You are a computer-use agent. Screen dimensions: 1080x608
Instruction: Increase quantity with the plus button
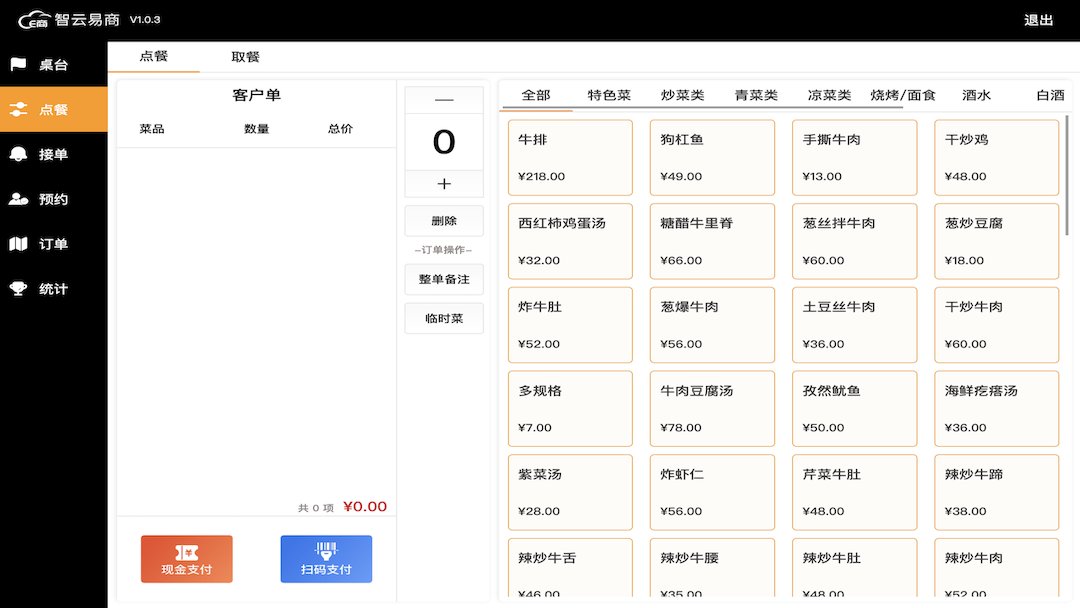[444, 184]
